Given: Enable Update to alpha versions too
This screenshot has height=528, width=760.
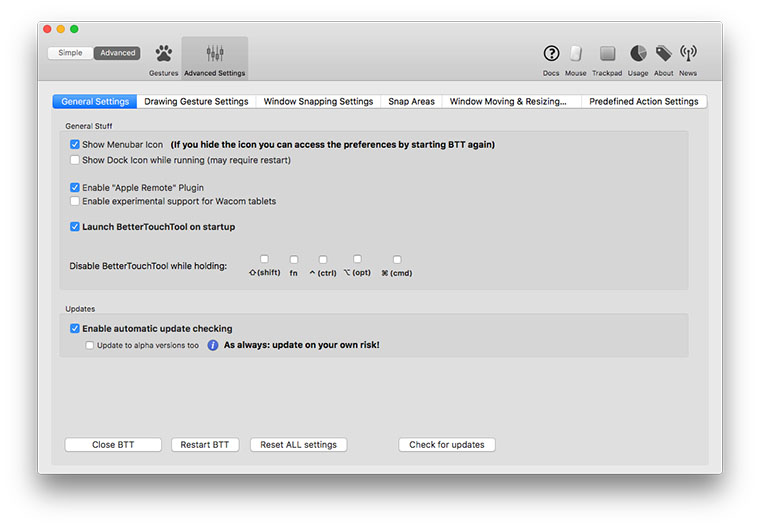Looking at the screenshot, I should 90,345.
